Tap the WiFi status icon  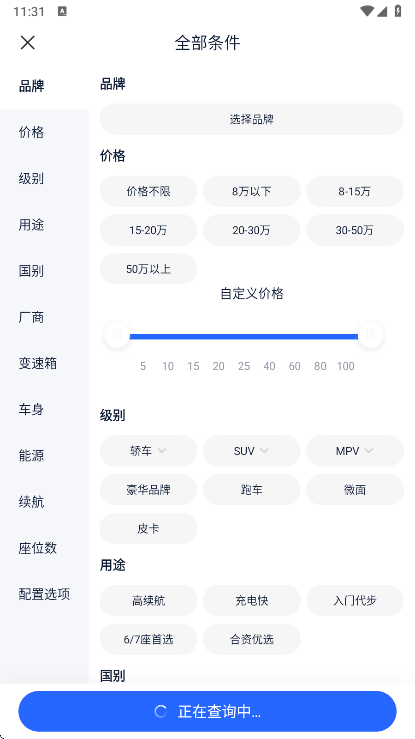pos(366,11)
